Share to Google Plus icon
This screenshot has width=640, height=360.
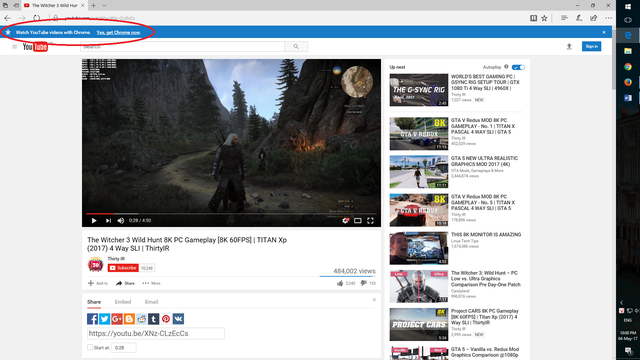tap(117, 319)
